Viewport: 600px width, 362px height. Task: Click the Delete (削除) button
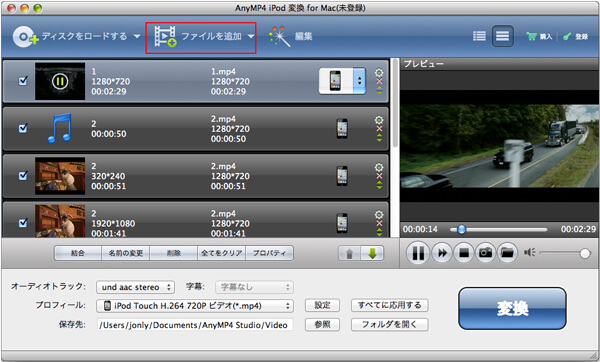click(x=173, y=253)
